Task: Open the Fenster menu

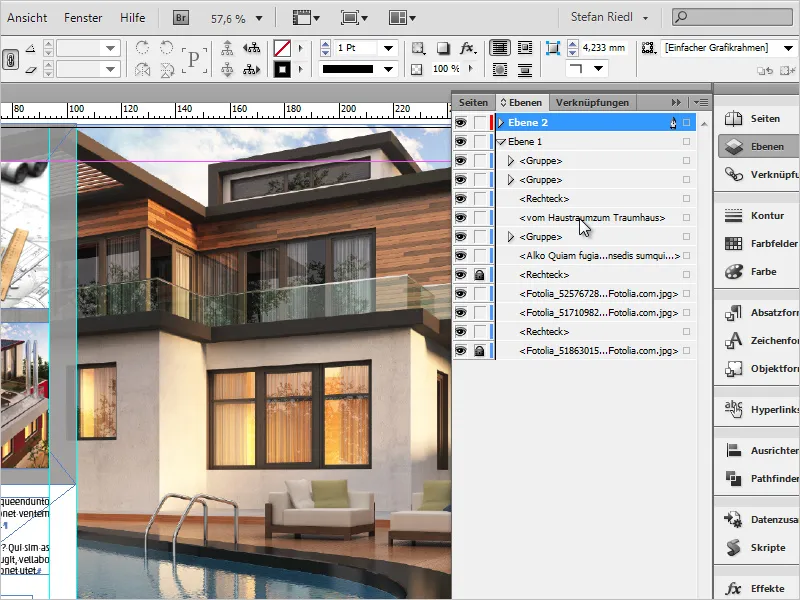Action: click(83, 18)
